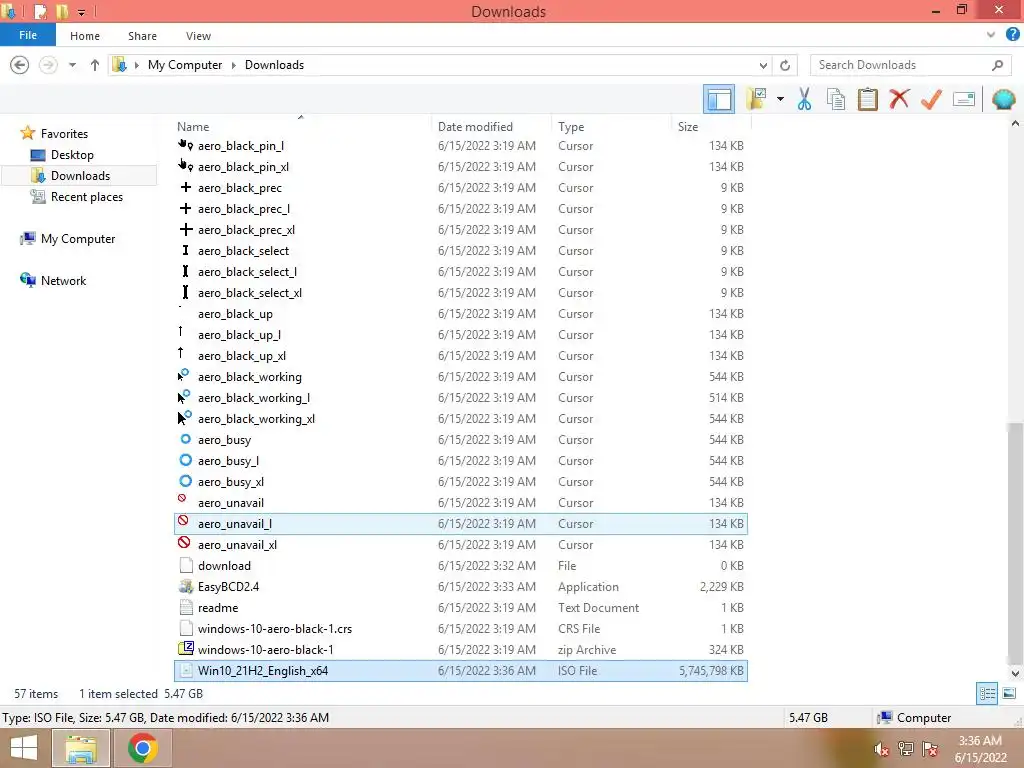Open the View ribbon tab
1024x768 pixels.
tap(198, 36)
